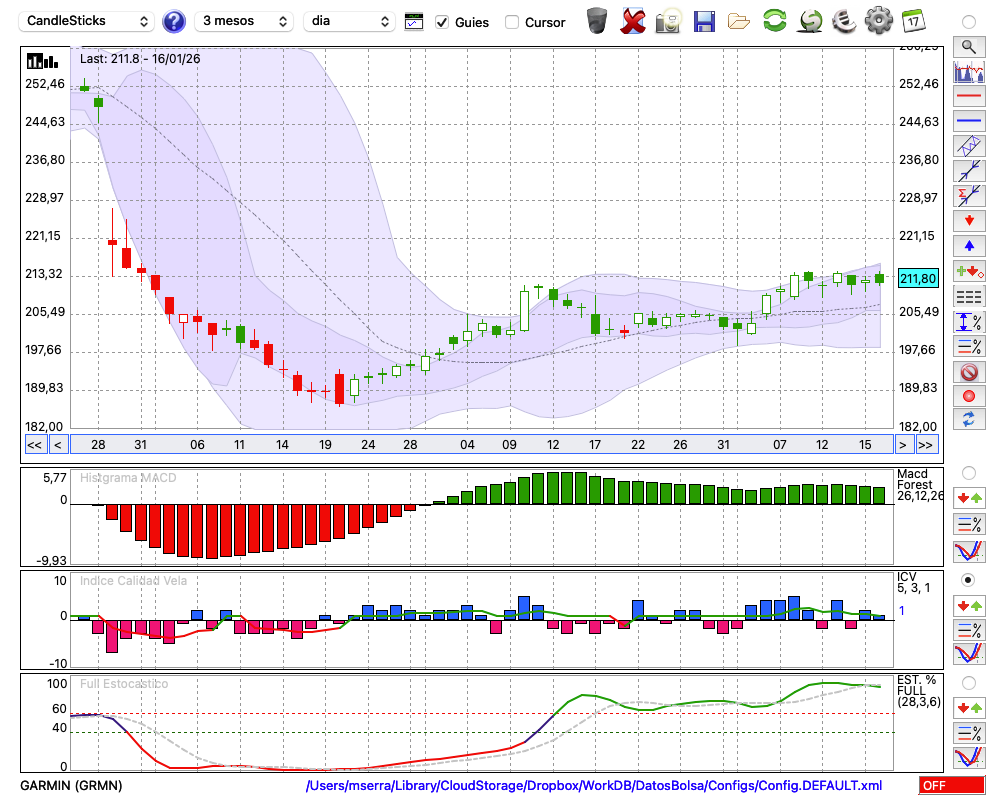Image resolution: width=1000 pixels, height=800 pixels.
Task: Open the dia interval dropdown
Action: coord(349,21)
